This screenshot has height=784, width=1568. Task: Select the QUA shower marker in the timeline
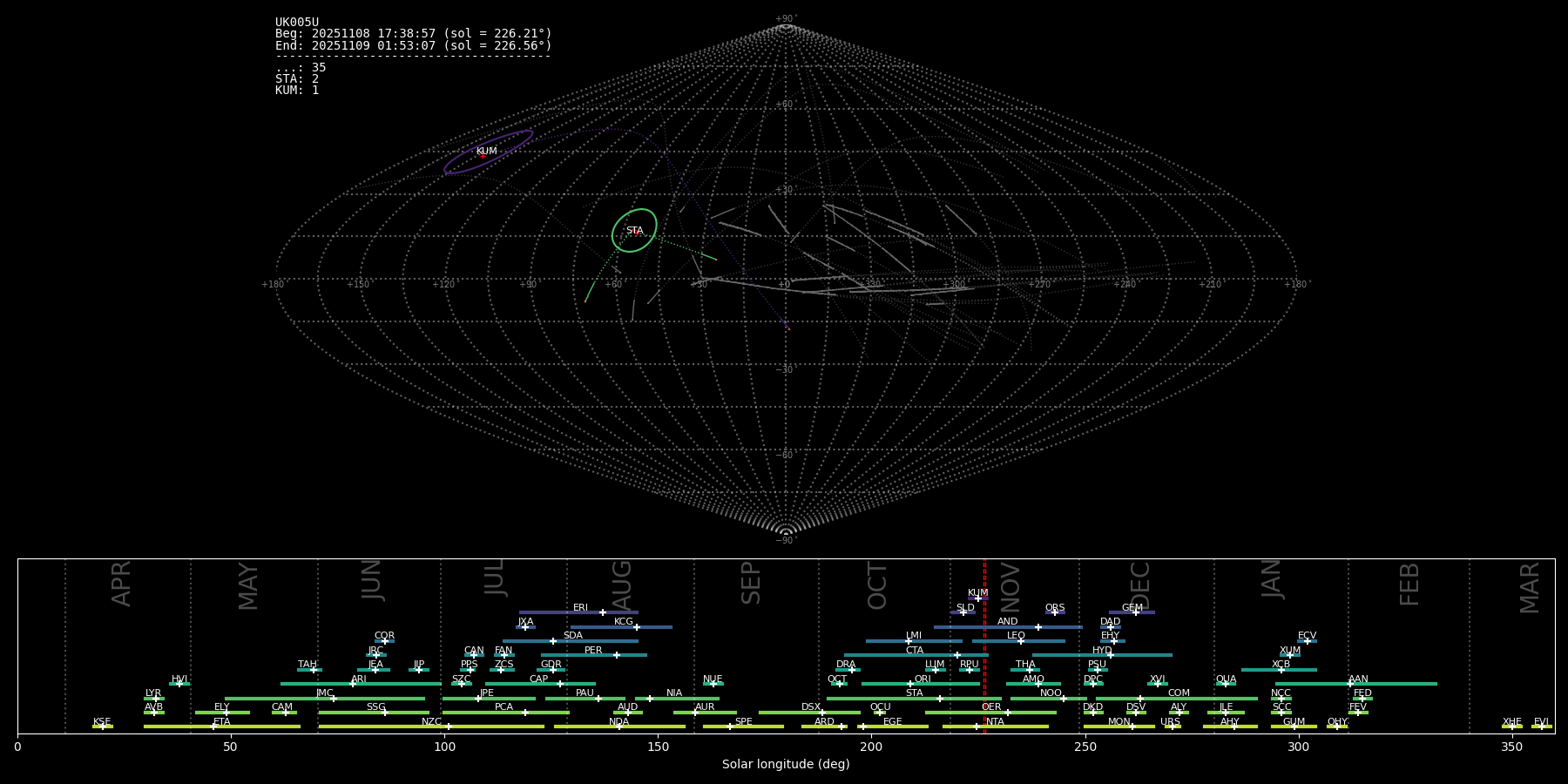(x=1226, y=684)
